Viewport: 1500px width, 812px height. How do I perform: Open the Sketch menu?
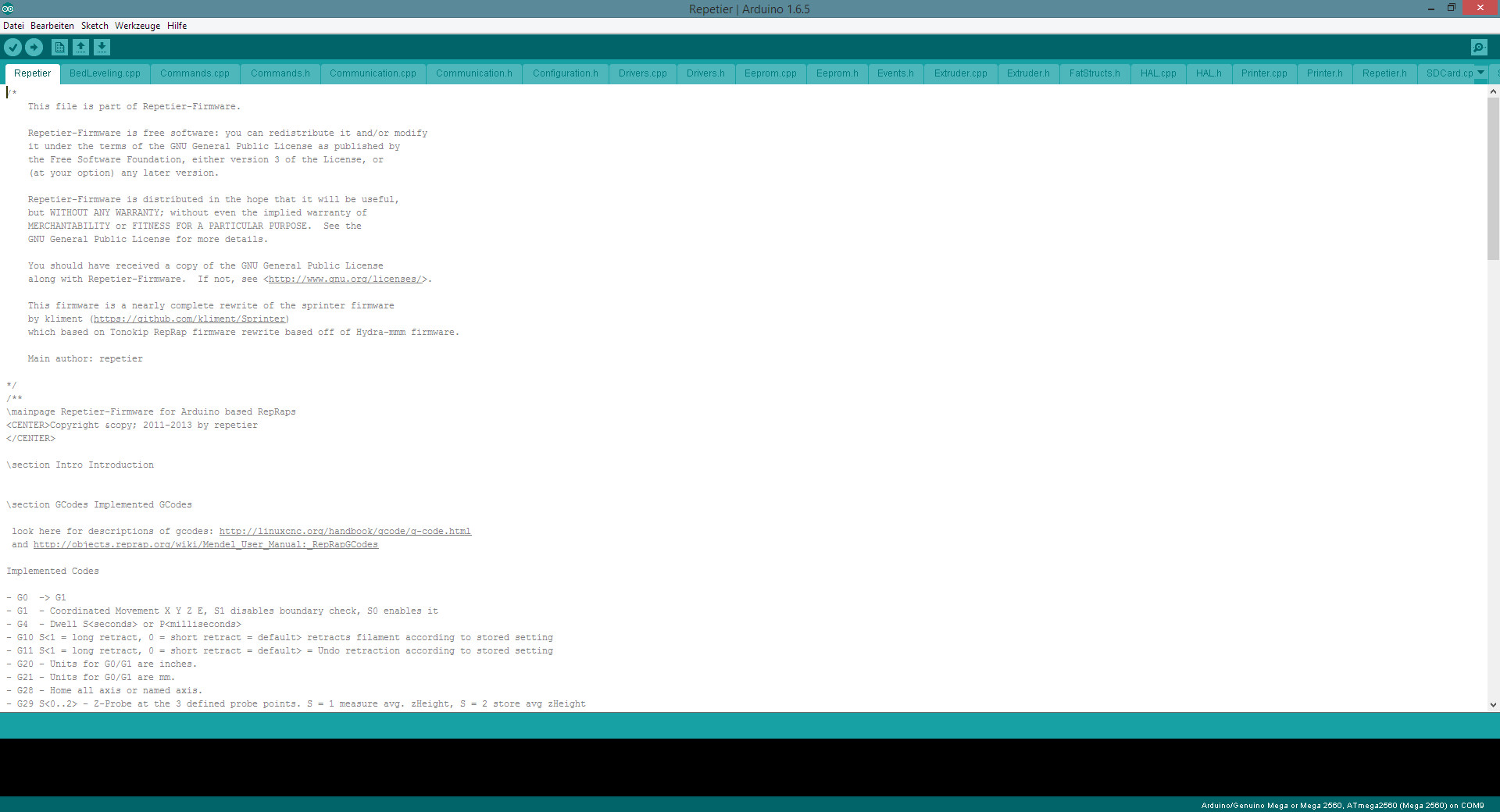(x=95, y=26)
